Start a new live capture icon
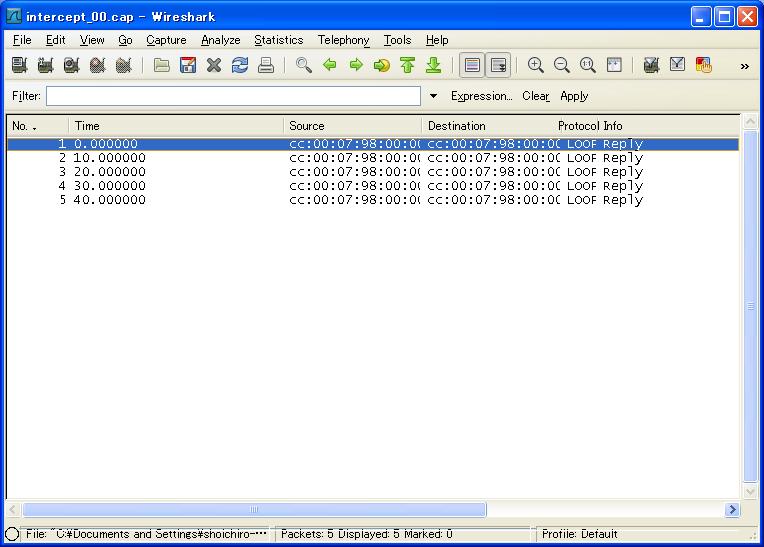 (x=72, y=65)
